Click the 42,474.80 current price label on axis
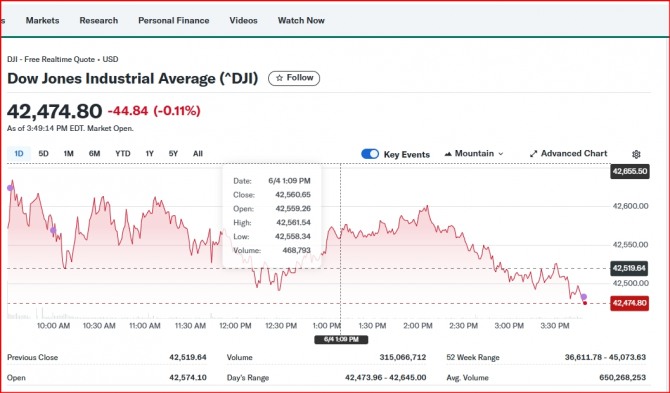 pyautogui.click(x=629, y=303)
